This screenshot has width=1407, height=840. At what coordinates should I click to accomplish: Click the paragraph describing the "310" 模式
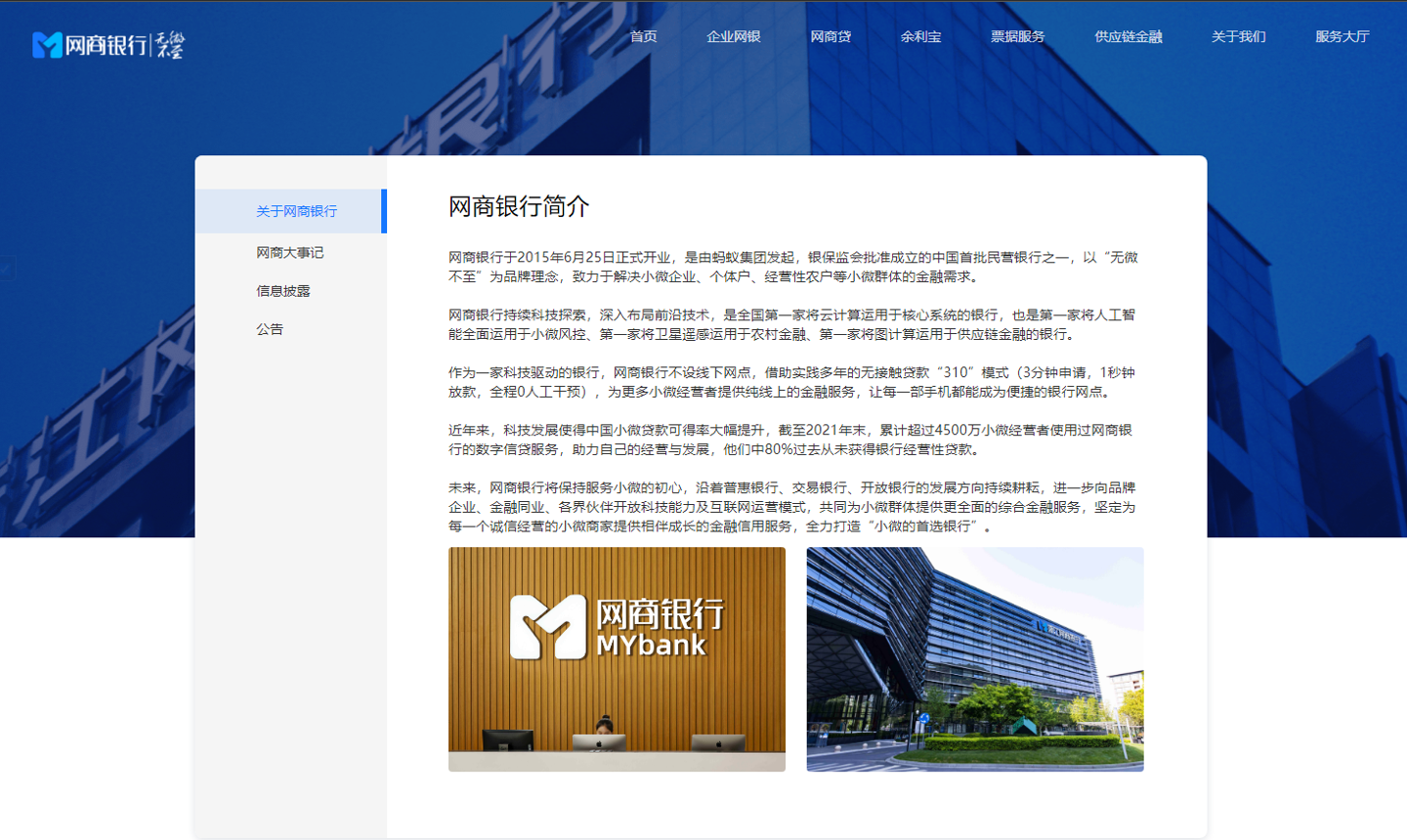tap(792, 382)
